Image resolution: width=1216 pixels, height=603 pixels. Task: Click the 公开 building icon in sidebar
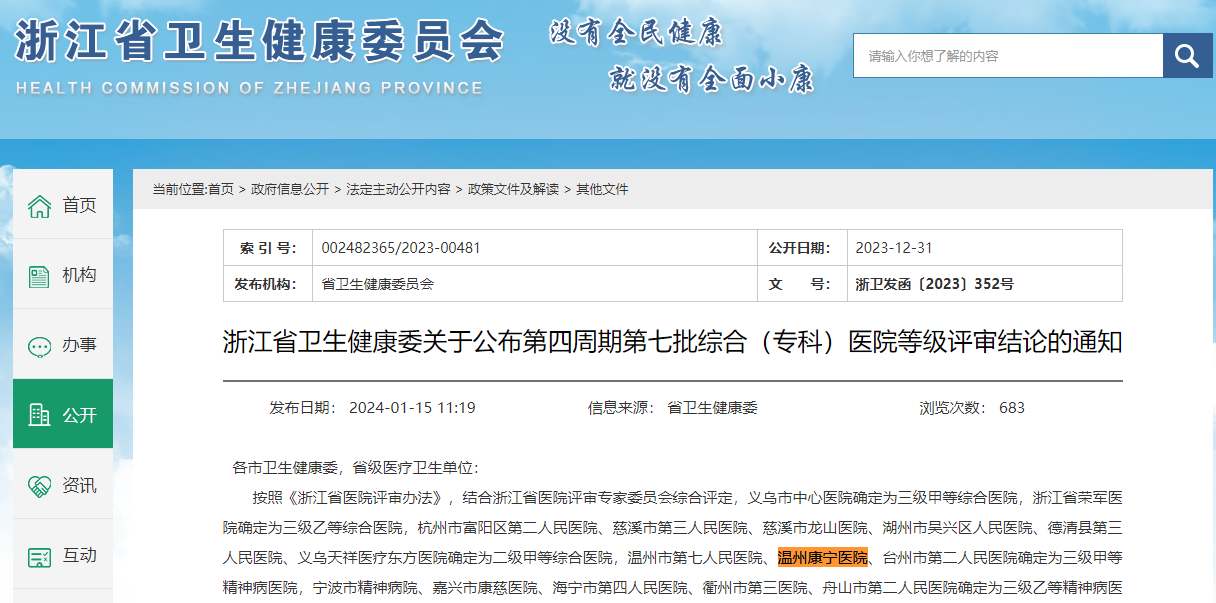[x=40, y=415]
